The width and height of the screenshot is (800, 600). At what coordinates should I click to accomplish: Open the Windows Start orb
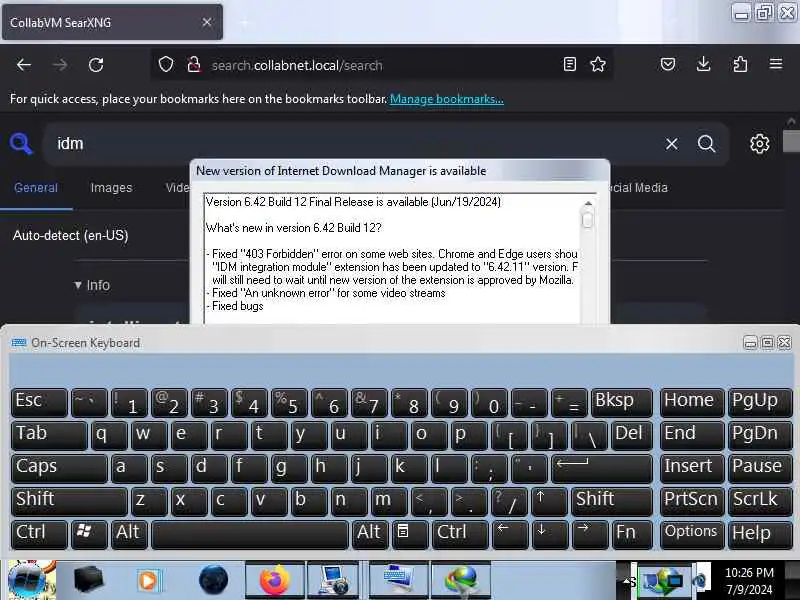(31, 580)
